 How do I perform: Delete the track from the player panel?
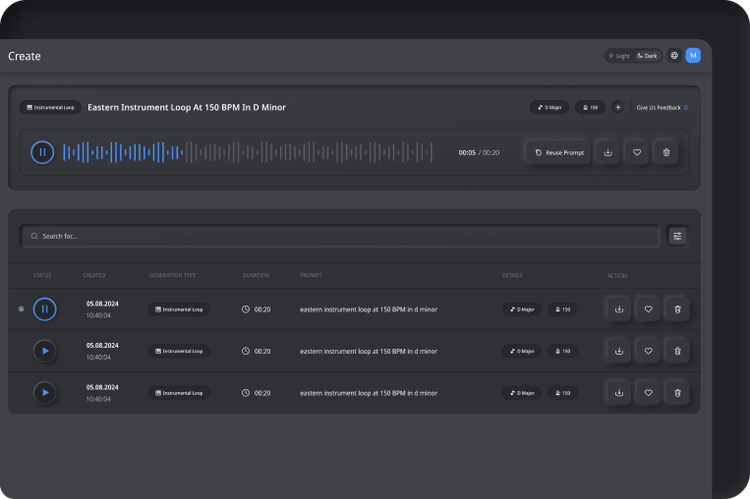click(666, 153)
